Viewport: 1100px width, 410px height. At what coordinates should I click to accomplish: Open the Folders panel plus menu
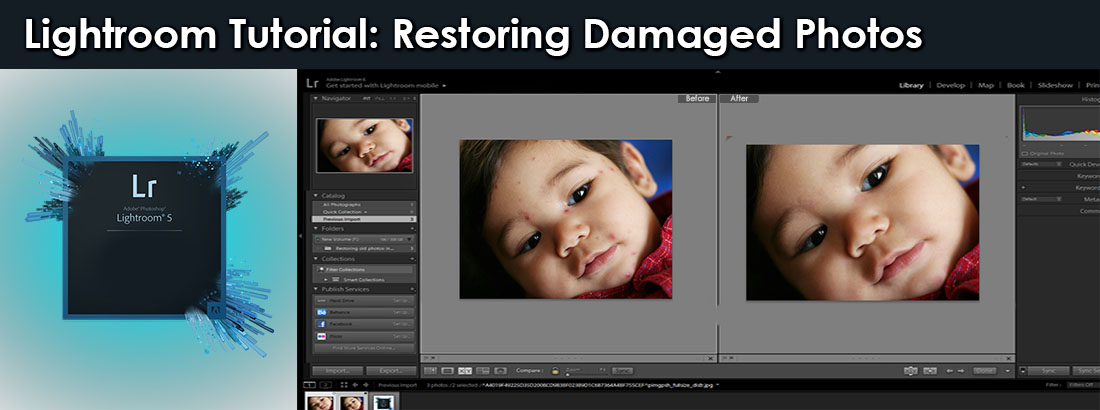click(x=412, y=229)
